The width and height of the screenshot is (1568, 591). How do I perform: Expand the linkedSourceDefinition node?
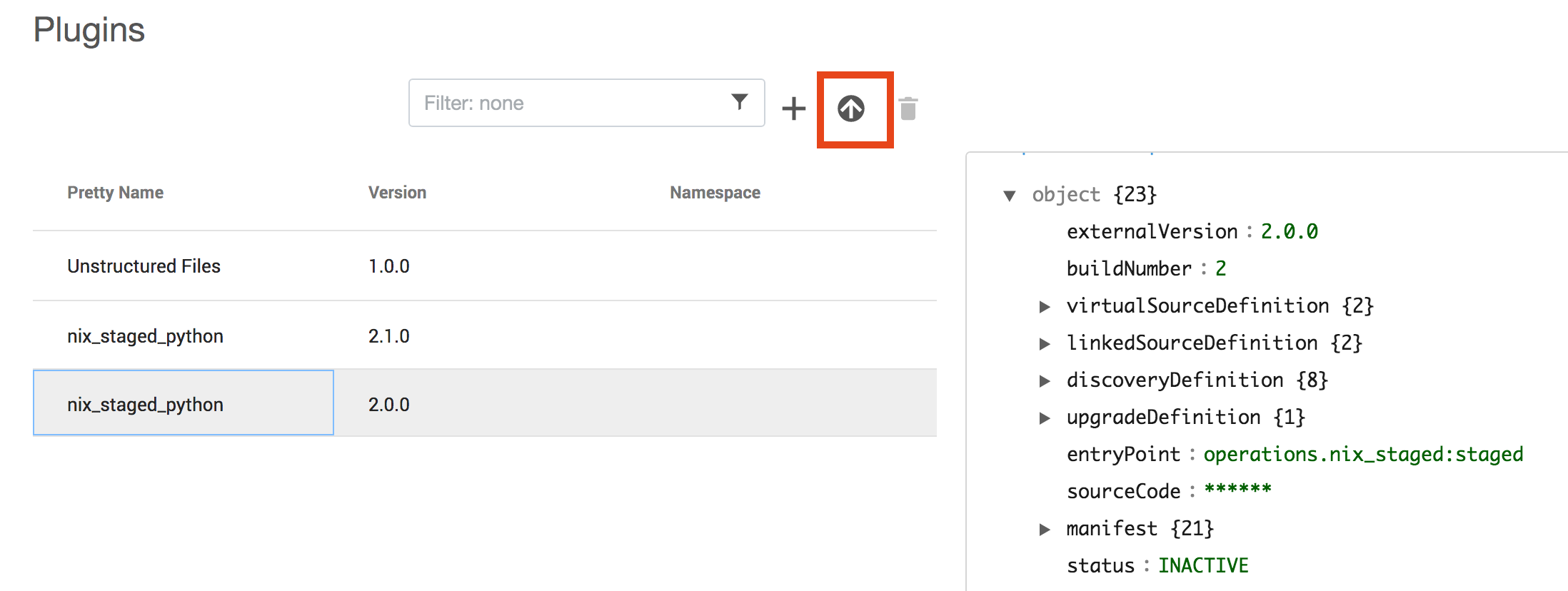[1045, 344]
